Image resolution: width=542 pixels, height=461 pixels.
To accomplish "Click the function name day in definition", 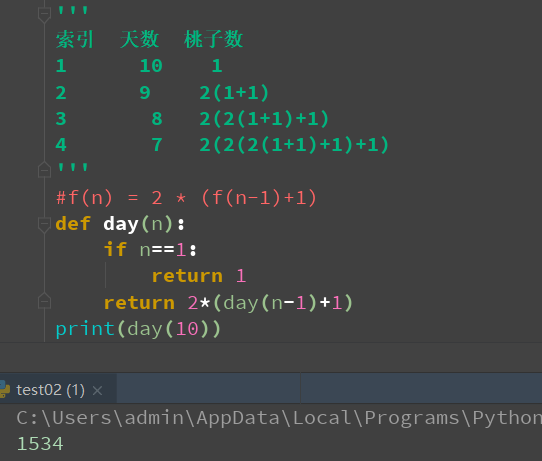I will pyautogui.click(x=121, y=224).
